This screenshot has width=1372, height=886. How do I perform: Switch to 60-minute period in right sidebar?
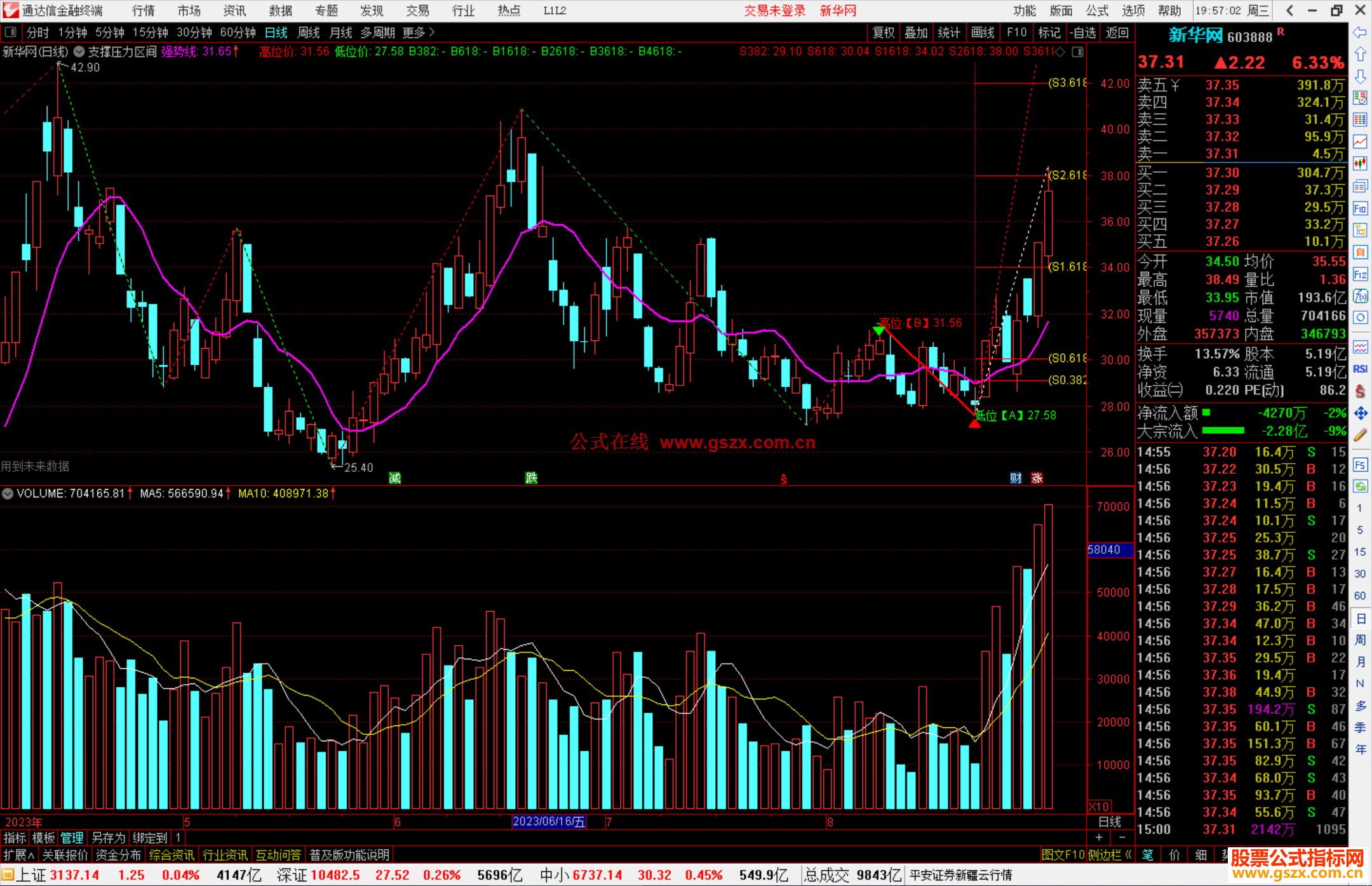pos(1359,596)
